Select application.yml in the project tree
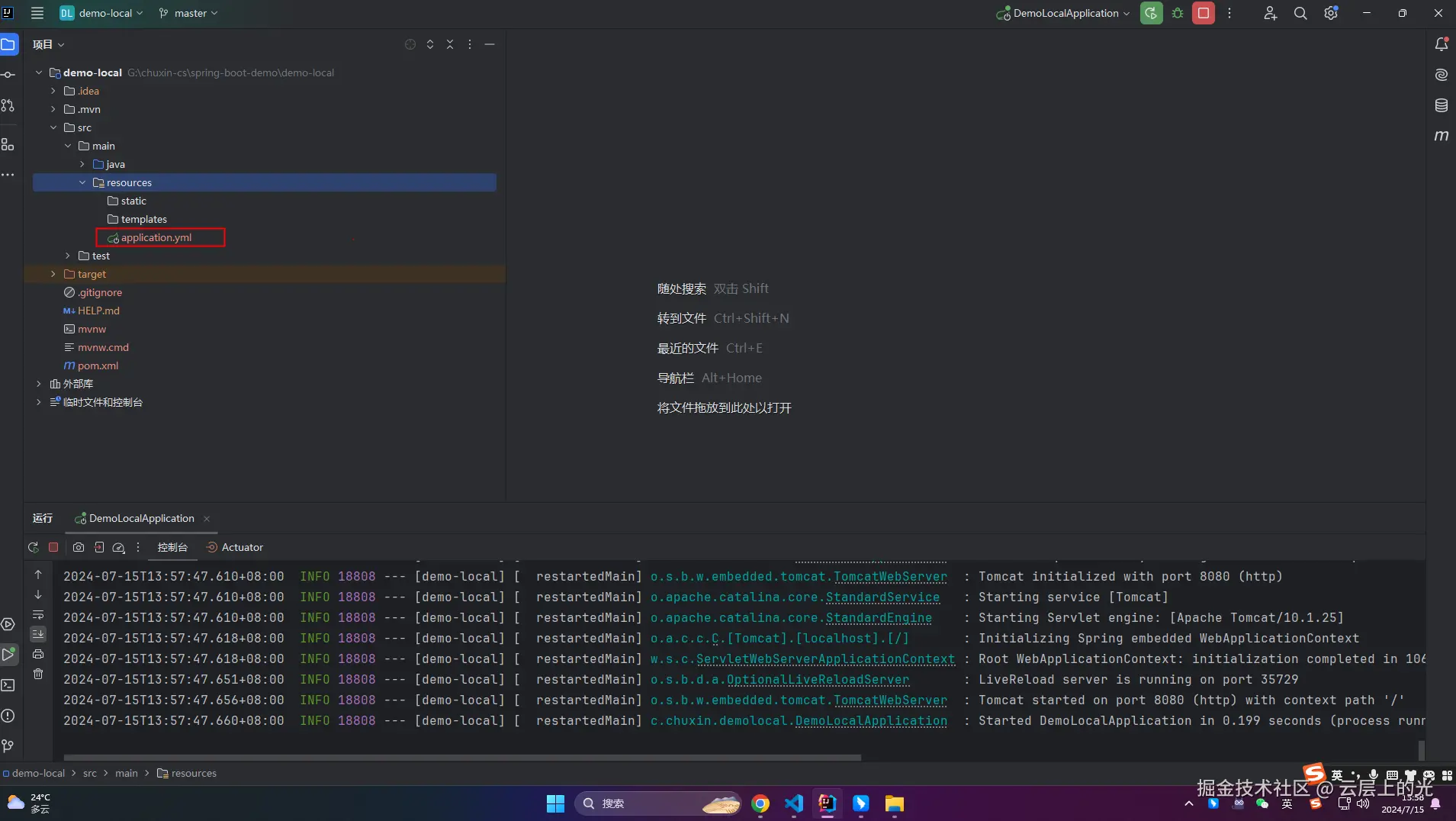The width and height of the screenshot is (1456, 821). 156,237
